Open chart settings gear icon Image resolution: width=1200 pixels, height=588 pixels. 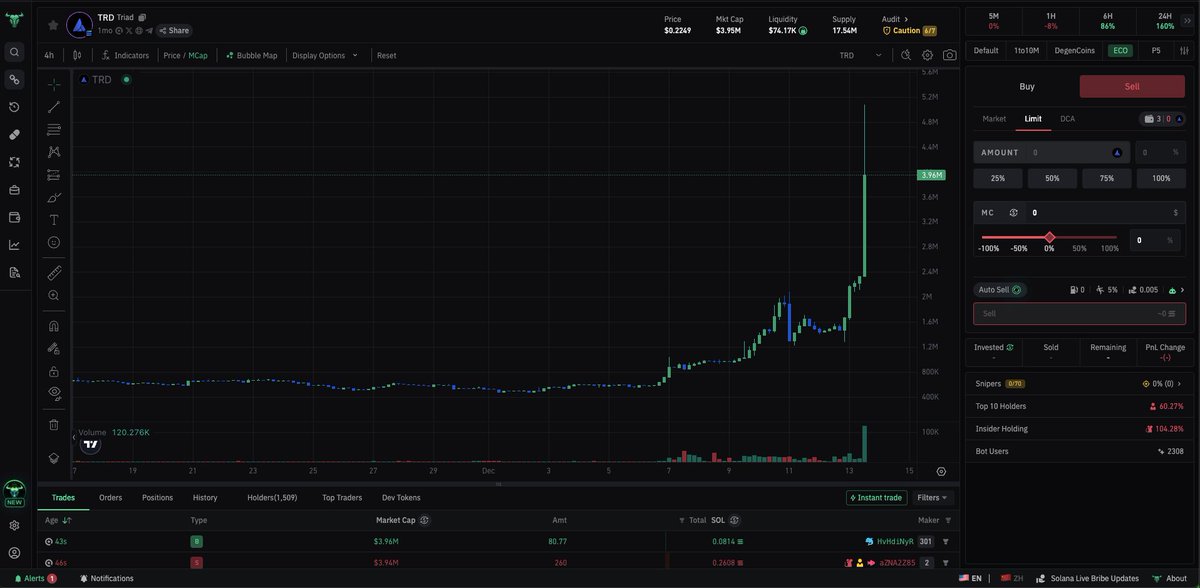coord(928,55)
